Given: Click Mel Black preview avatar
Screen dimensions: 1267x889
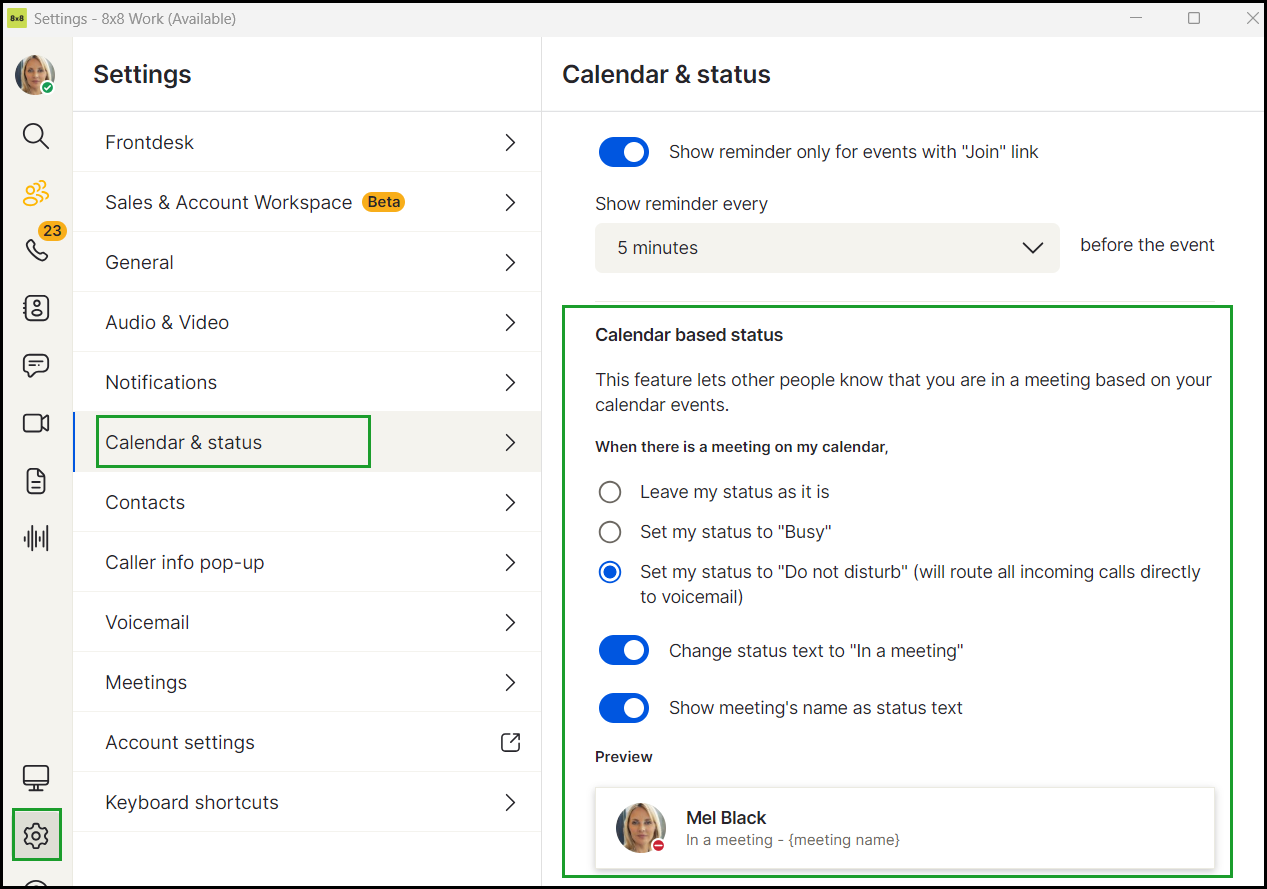Looking at the screenshot, I should click(641, 827).
